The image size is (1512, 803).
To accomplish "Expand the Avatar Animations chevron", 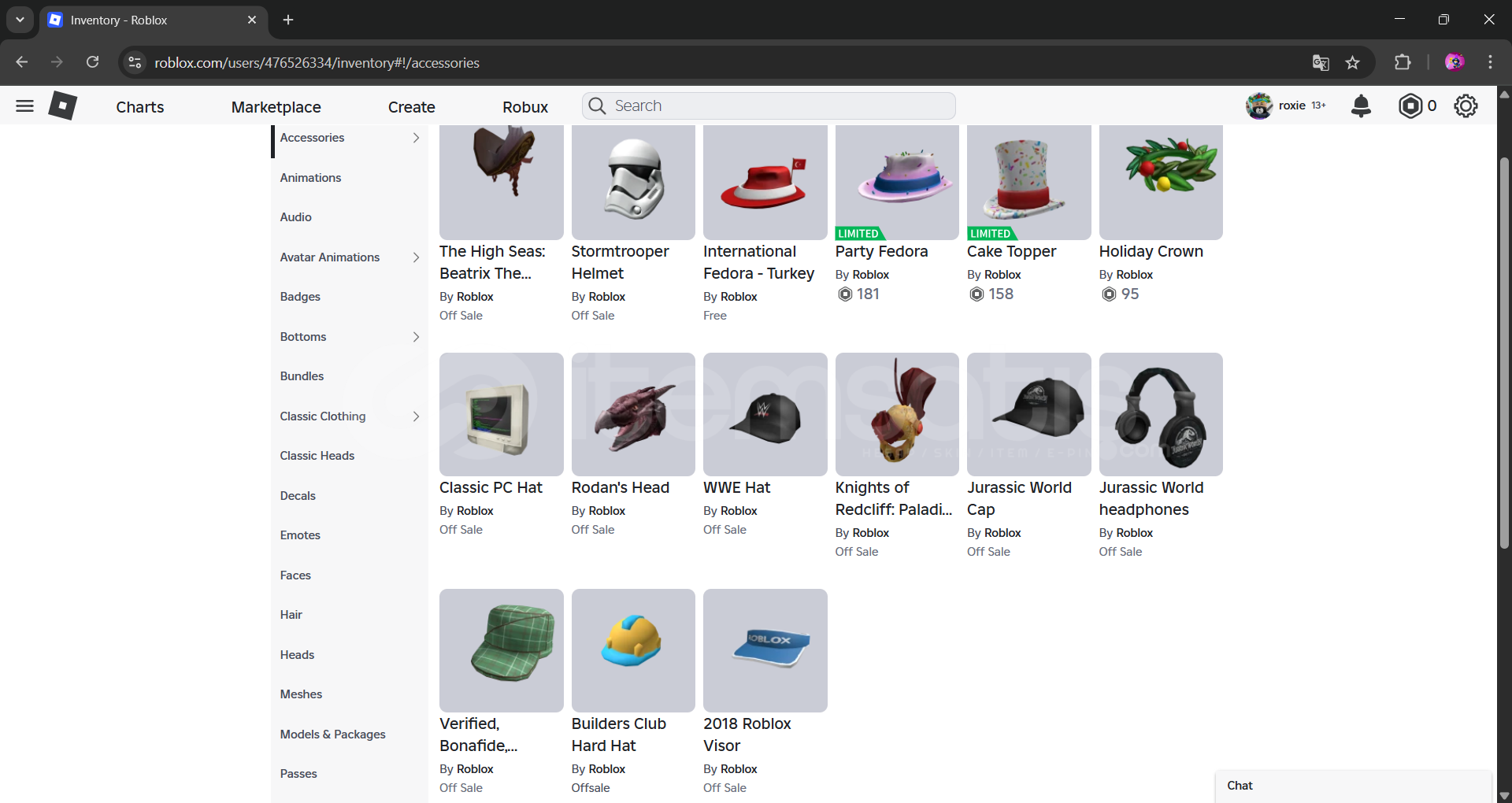I will (416, 257).
